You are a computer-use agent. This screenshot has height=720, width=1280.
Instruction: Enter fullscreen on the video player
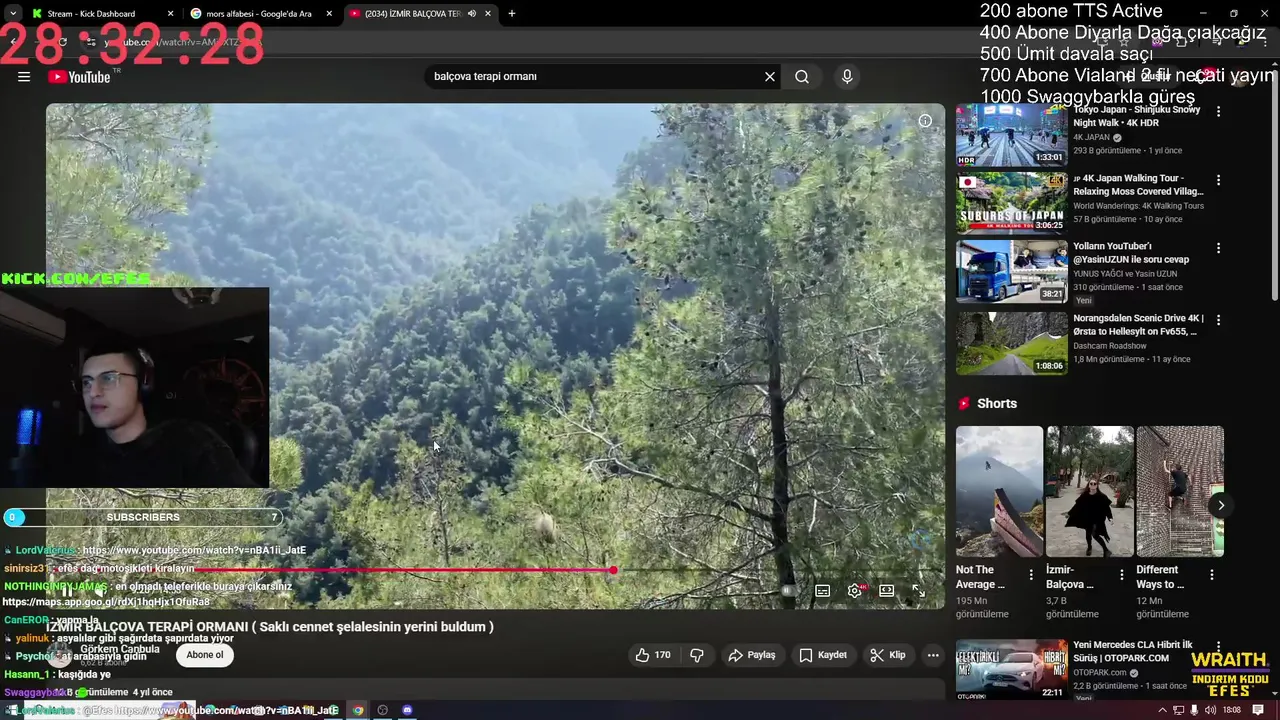(x=918, y=591)
